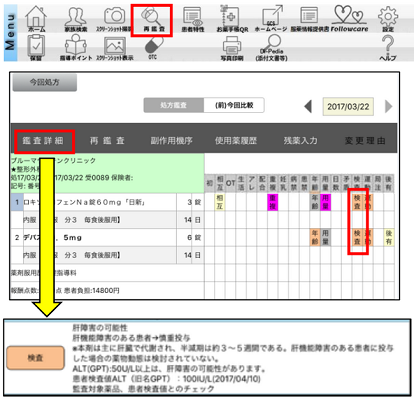The height and width of the screenshot is (400, 414).
Task: Open the OTC pill icon
Action: [154, 48]
